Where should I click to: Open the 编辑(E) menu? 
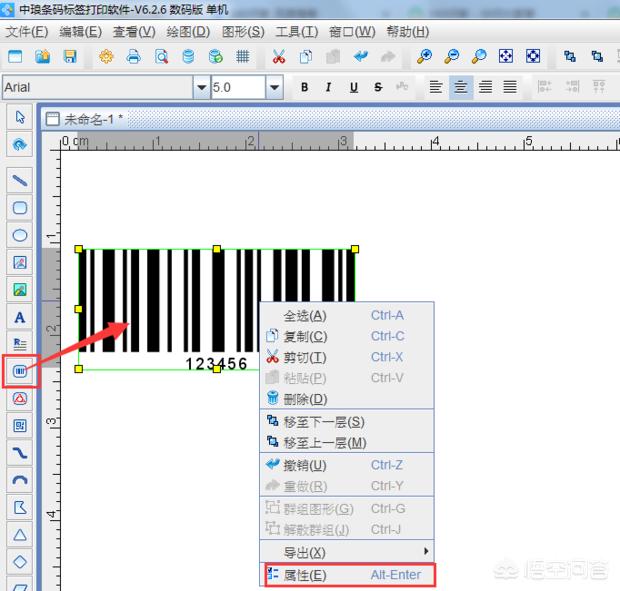tap(80, 32)
